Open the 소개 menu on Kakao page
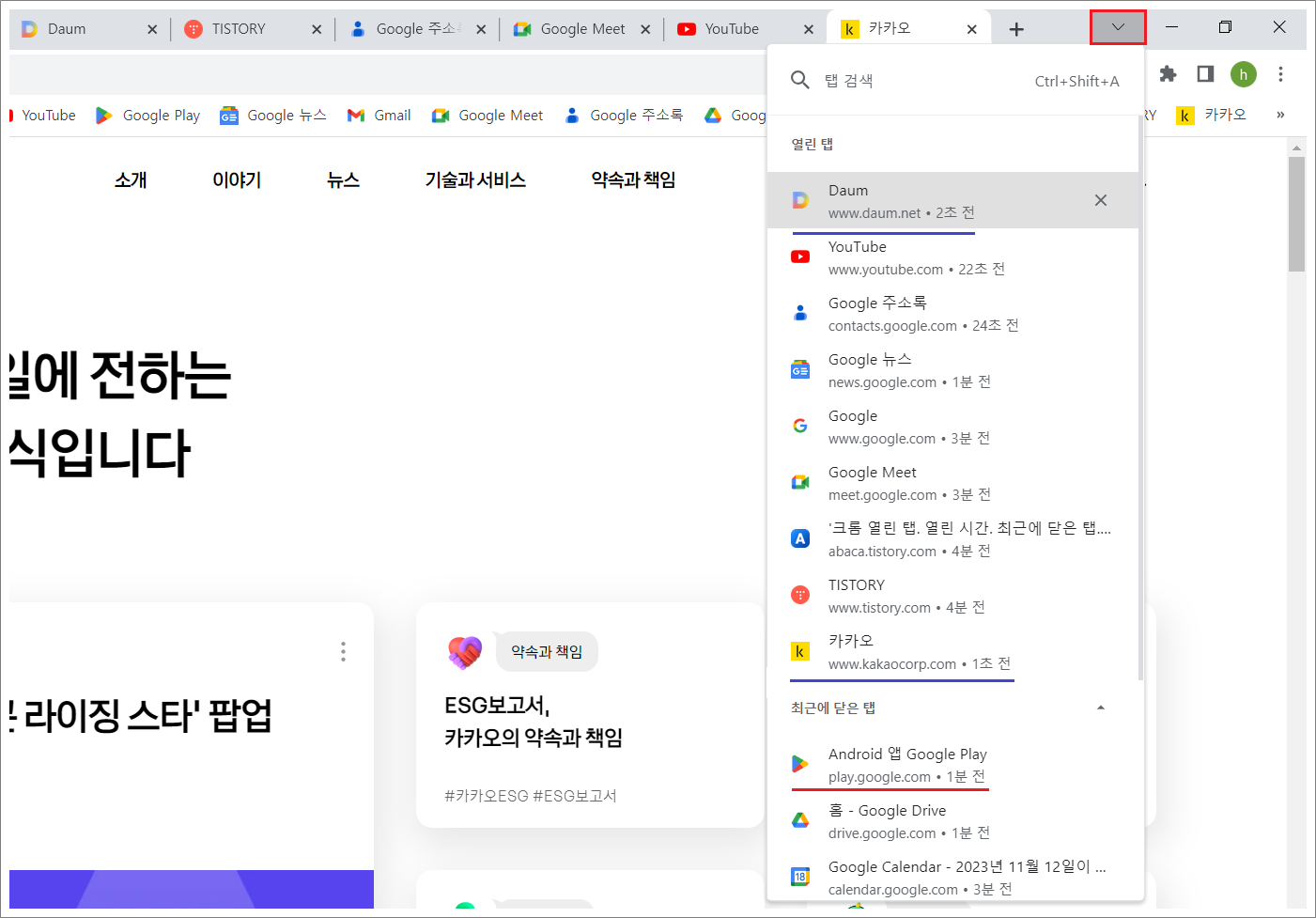 point(131,179)
